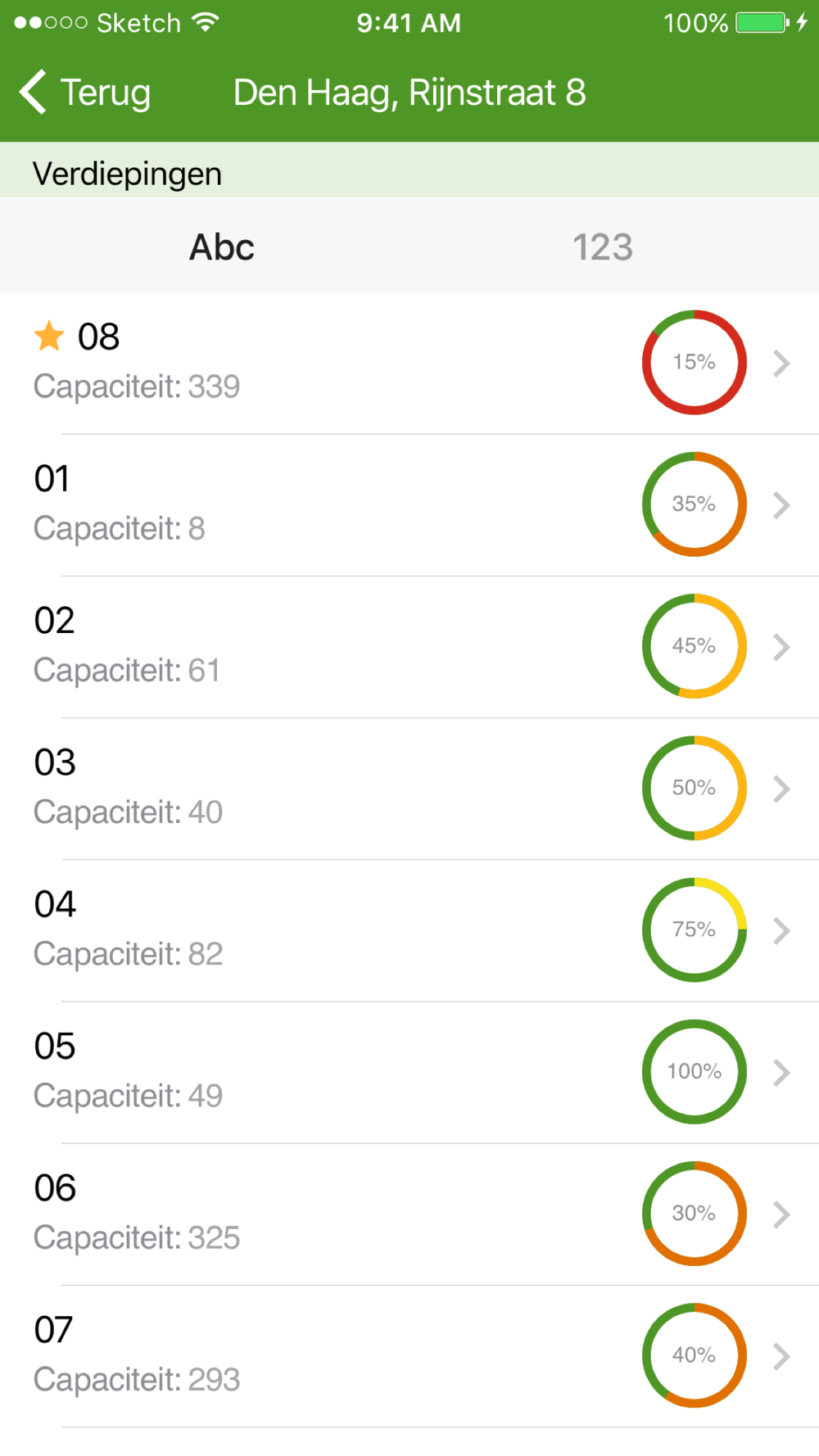This screenshot has width=819, height=1456.
Task: Tap the 100% occupancy ring icon
Action: [694, 1071]
